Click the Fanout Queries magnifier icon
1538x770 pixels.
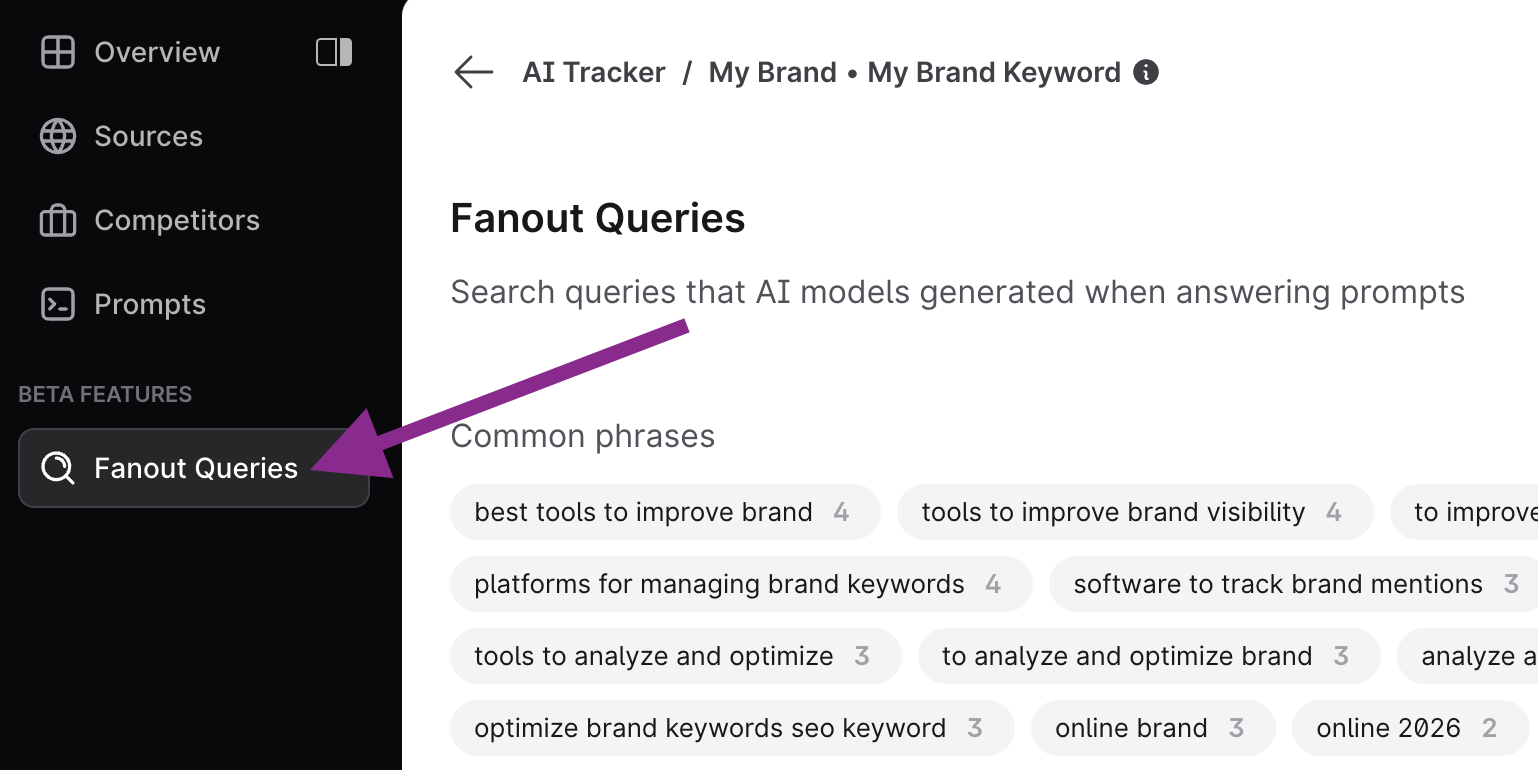[57, 468]
